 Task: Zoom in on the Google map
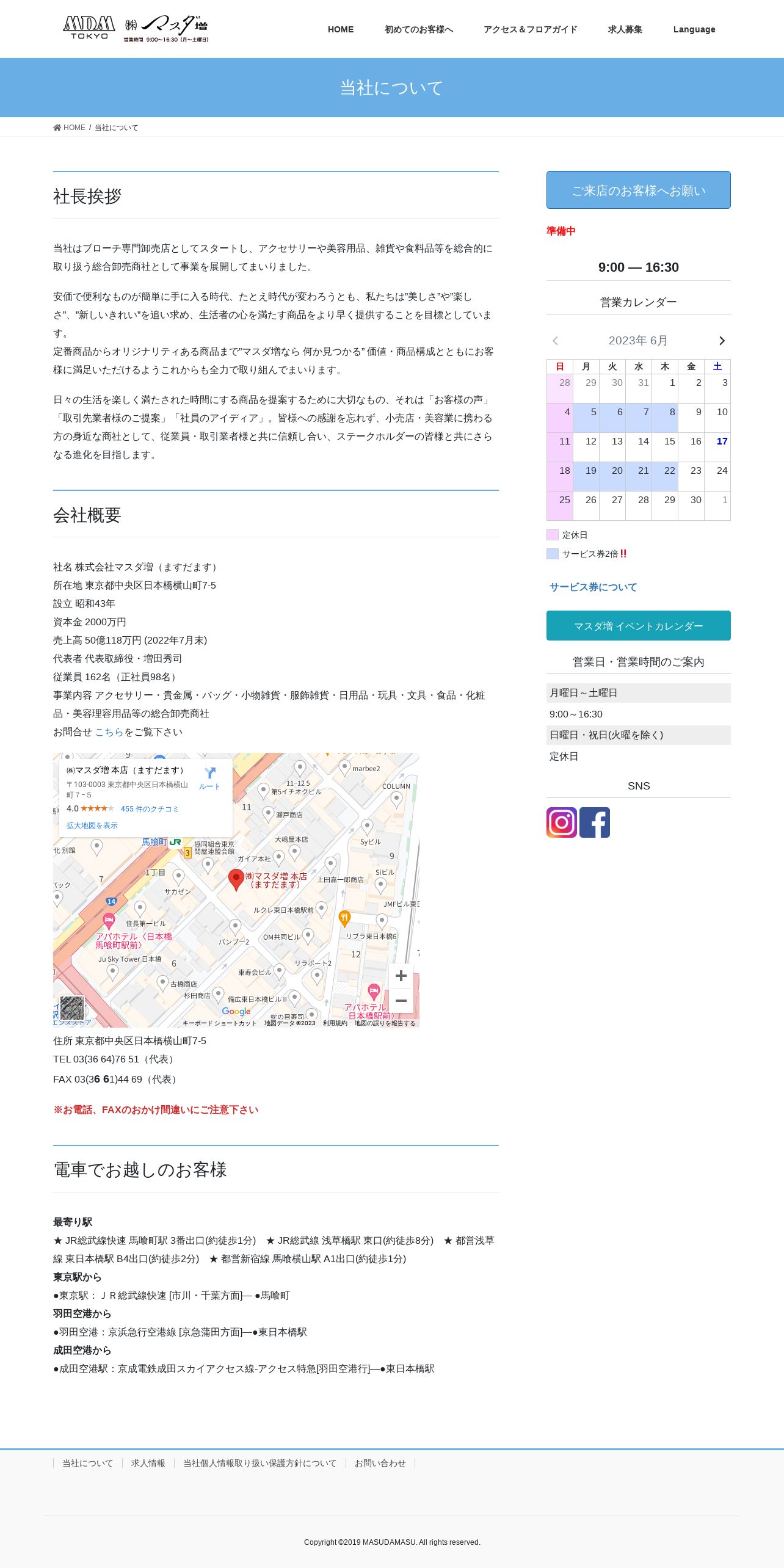click(401, 976)
